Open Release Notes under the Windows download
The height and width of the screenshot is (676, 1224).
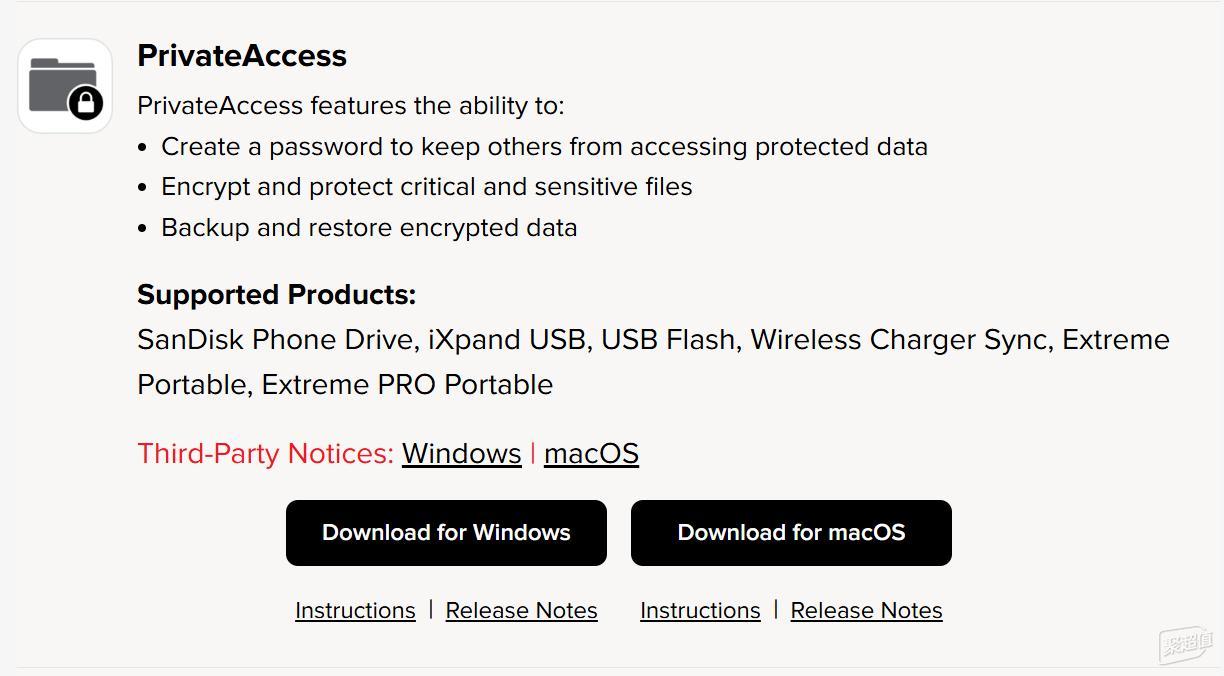tap(521, 610)
